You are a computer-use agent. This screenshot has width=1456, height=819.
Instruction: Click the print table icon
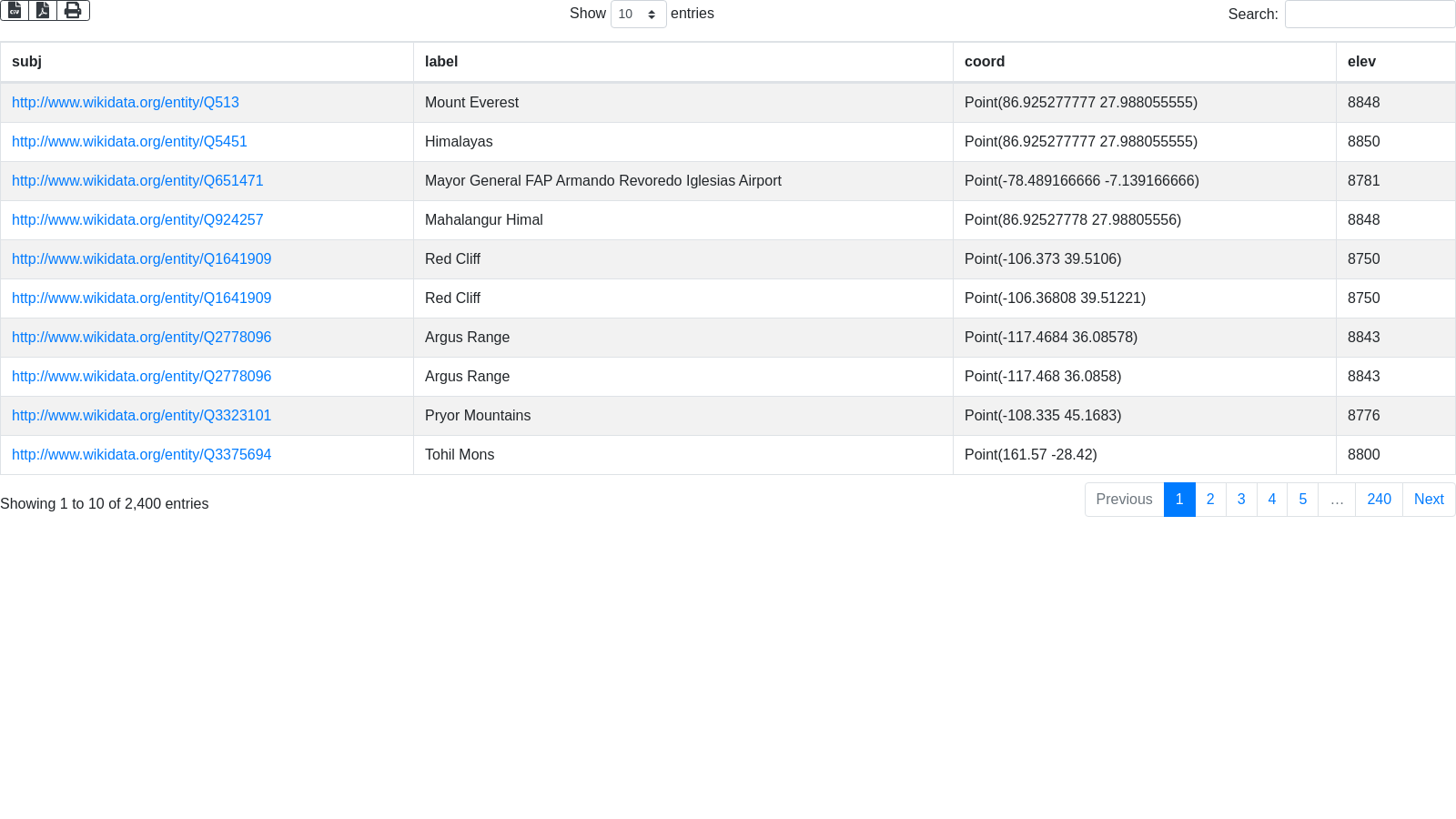coord(73,11)
